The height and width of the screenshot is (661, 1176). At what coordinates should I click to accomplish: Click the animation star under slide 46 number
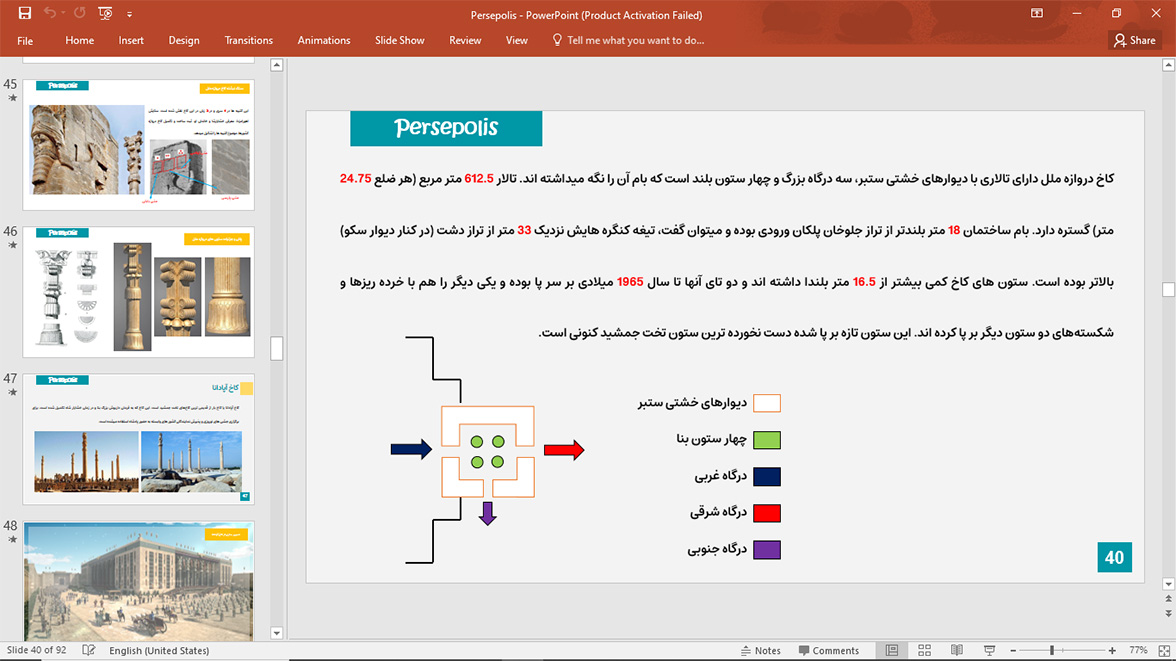pos(12,245)
